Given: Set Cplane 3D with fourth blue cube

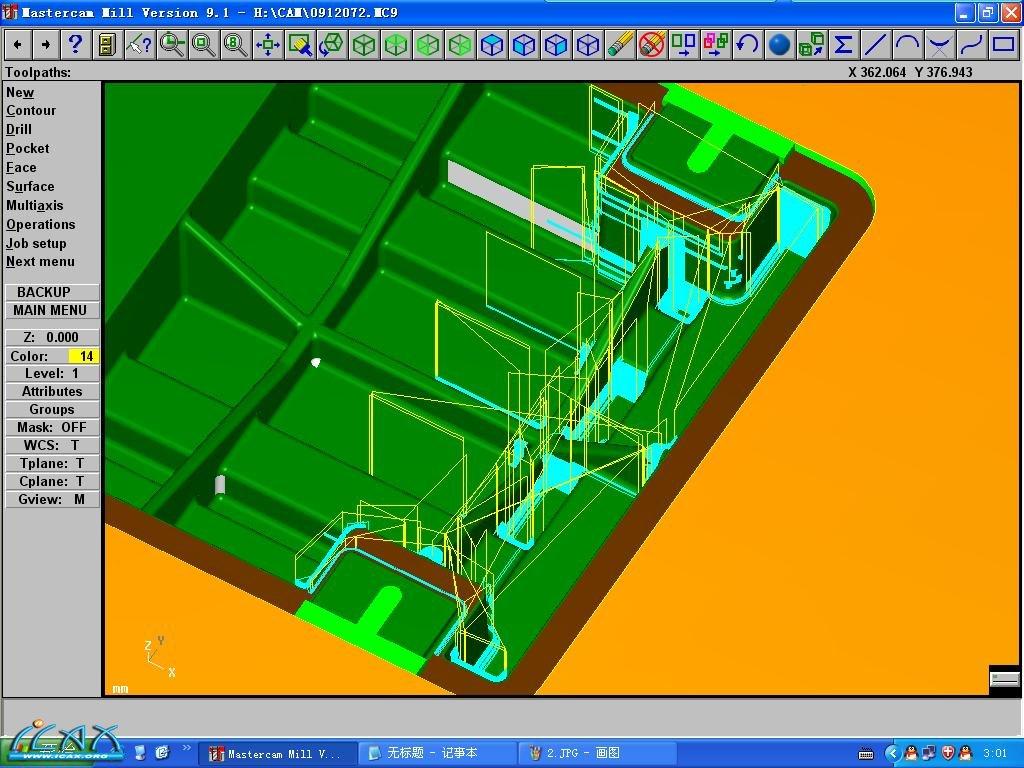Looking at the screenshot, I should (x=587, y=45).
